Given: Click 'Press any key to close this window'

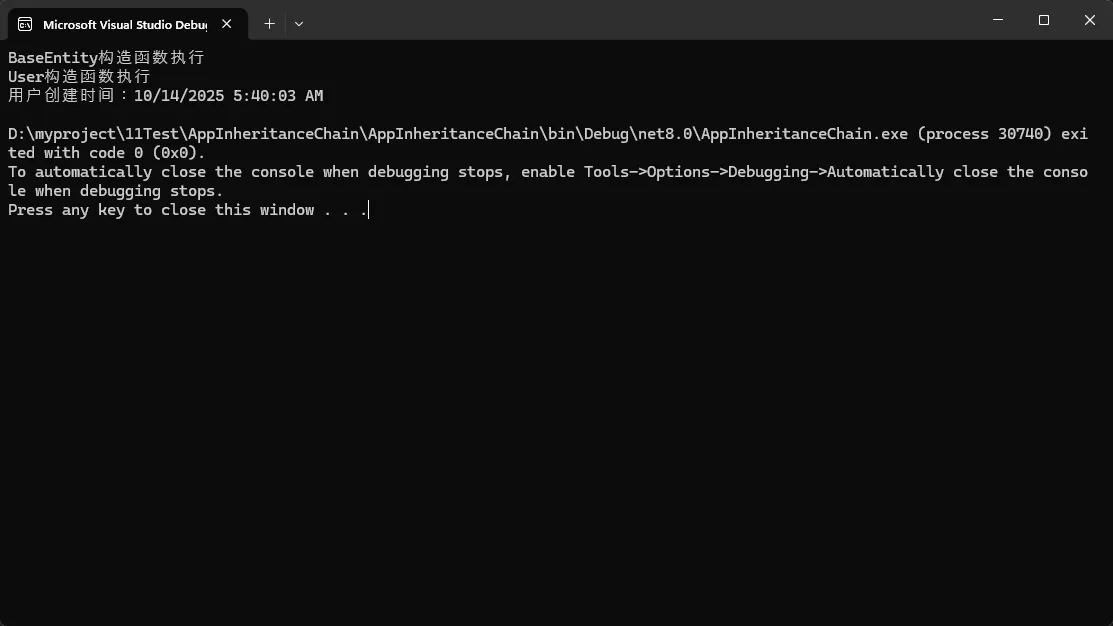Looking at the screenshot, I should click(161, 210).
